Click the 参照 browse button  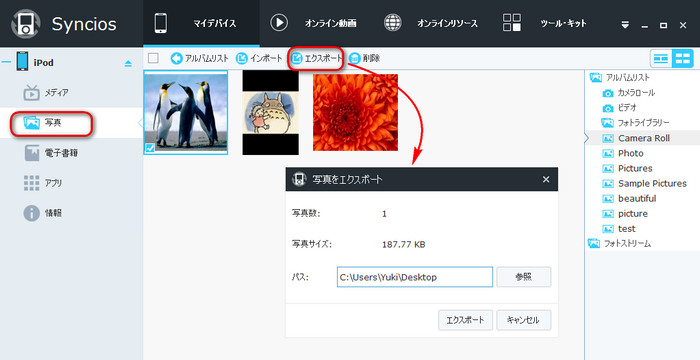pos(524,277)
